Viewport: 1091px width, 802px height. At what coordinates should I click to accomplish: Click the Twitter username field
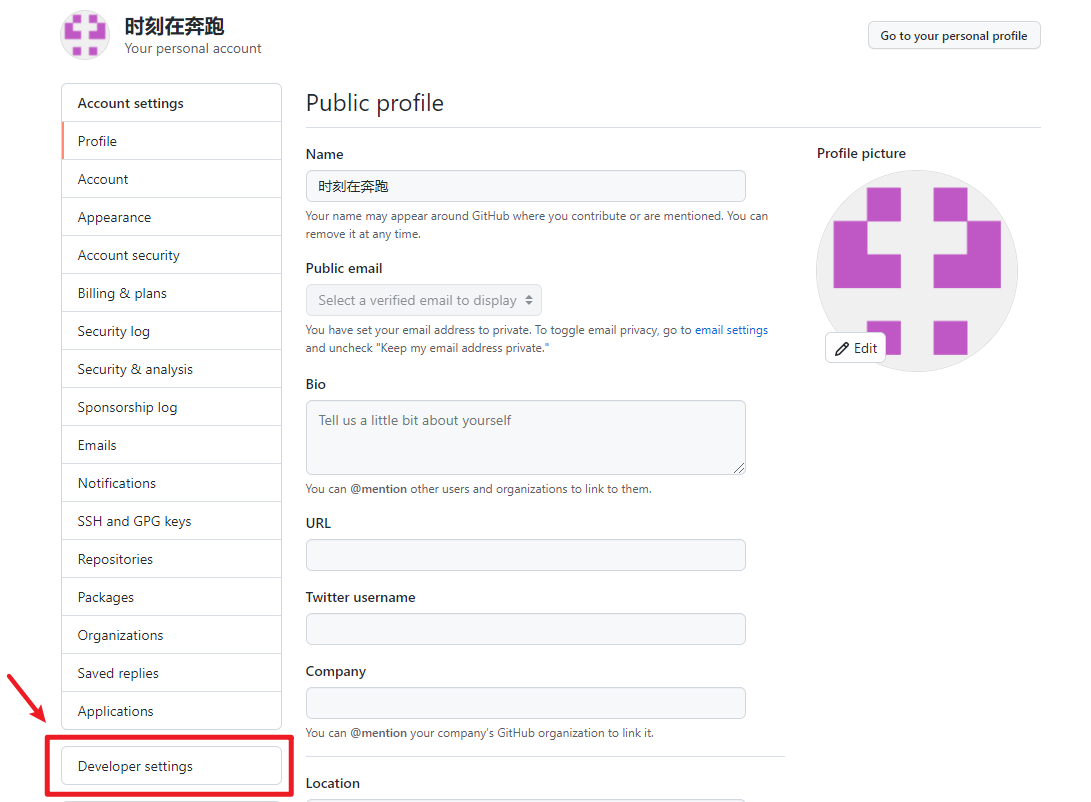click(x=525, y=629)
